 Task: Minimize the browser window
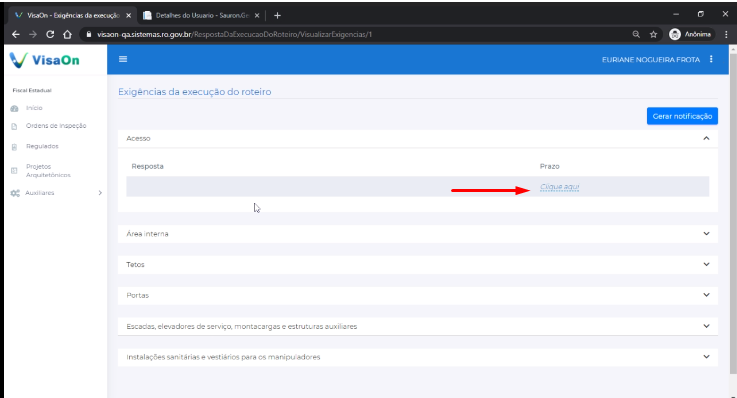point(676,15)
